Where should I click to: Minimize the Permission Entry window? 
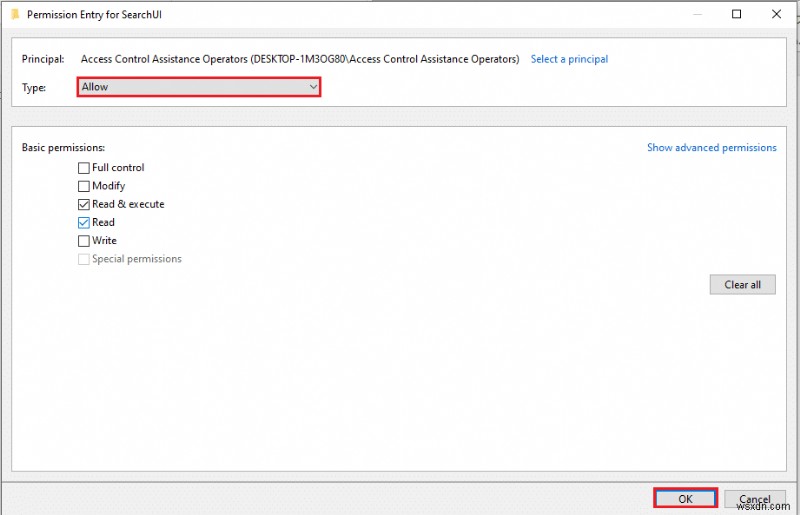[697, 14]
